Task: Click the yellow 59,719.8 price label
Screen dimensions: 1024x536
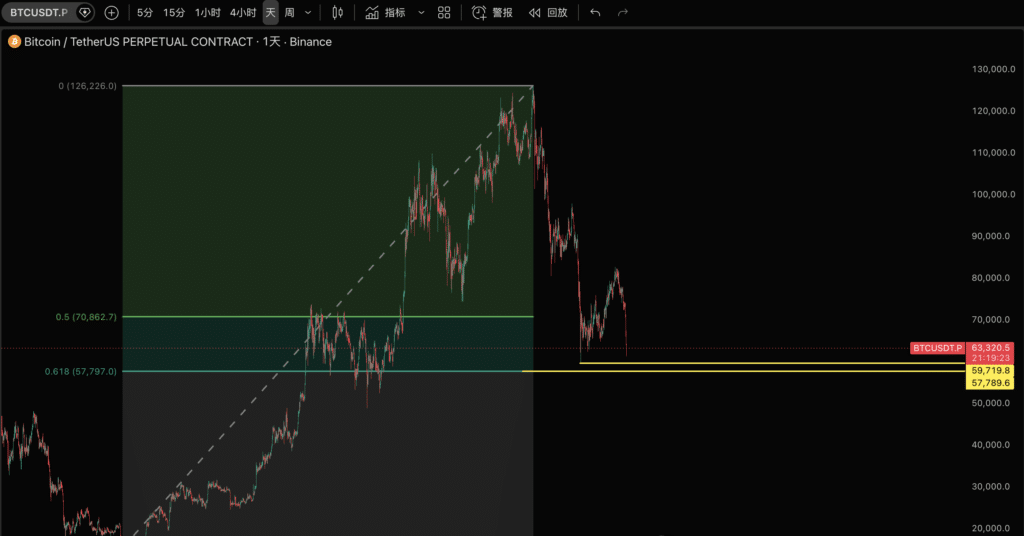Action: tap(990, 370)
